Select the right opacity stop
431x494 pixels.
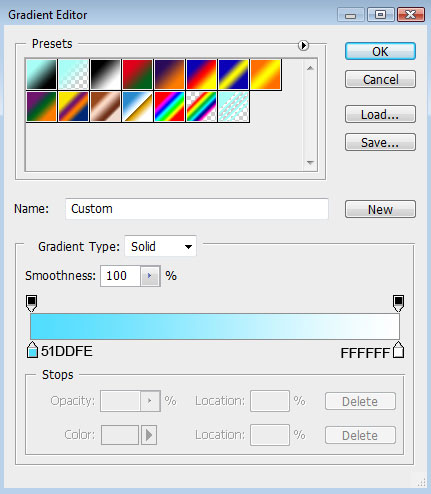(398, 303)
